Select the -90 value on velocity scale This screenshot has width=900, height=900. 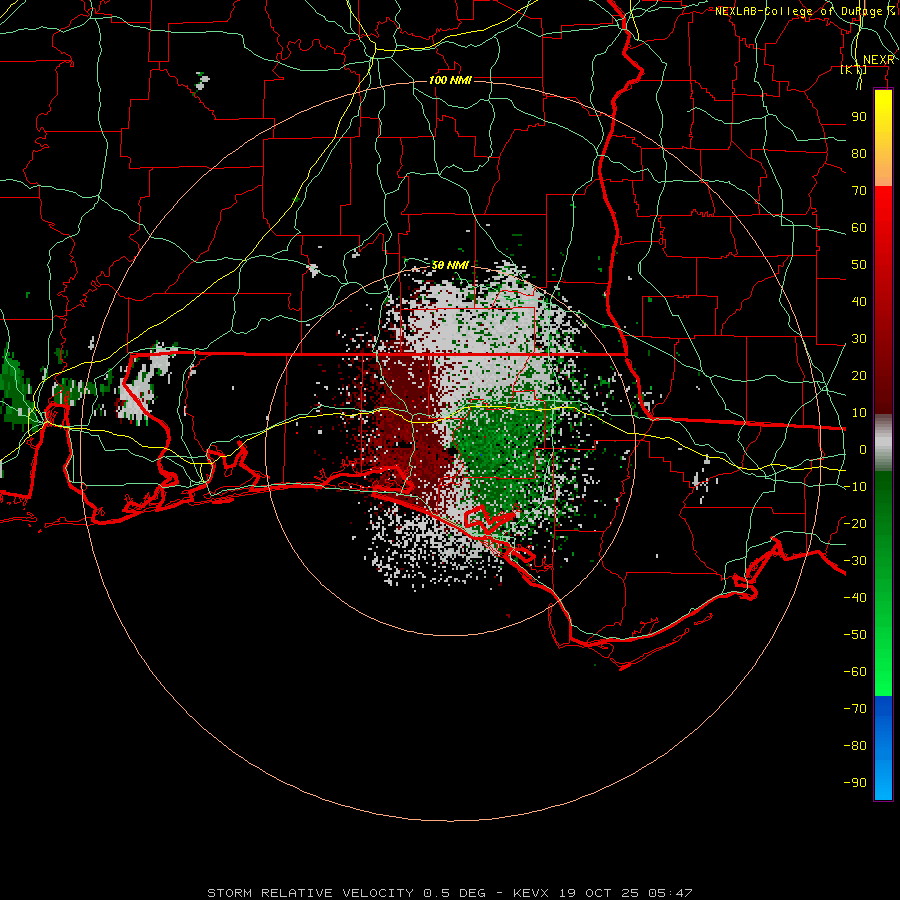coord(855,782)
